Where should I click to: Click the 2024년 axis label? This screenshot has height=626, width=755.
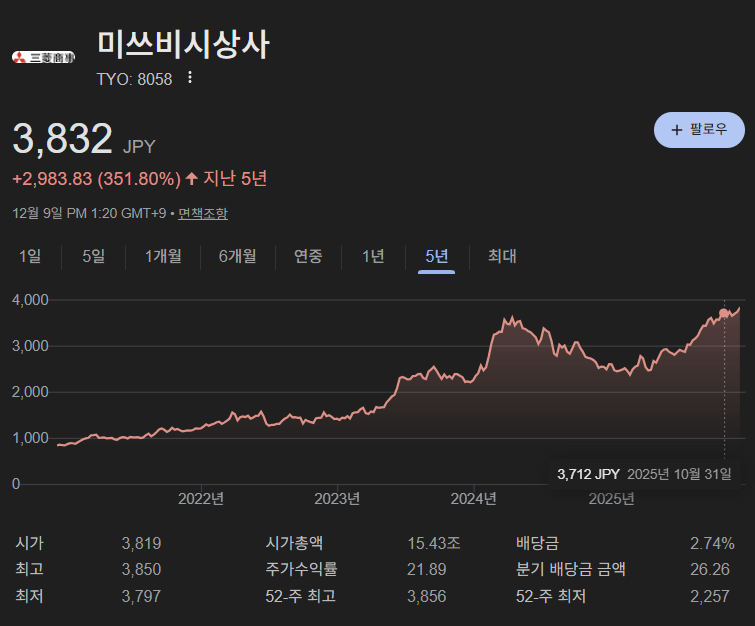[x=473, y=499]
